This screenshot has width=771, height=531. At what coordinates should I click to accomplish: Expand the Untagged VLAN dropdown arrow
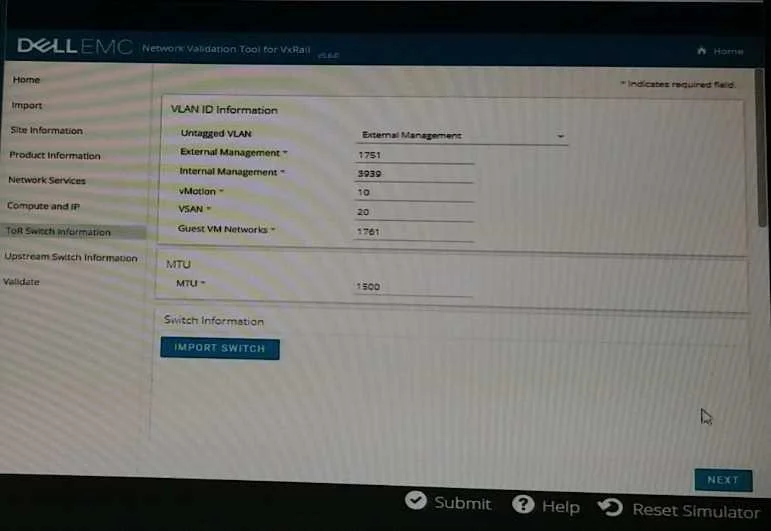tap(560, 136)
